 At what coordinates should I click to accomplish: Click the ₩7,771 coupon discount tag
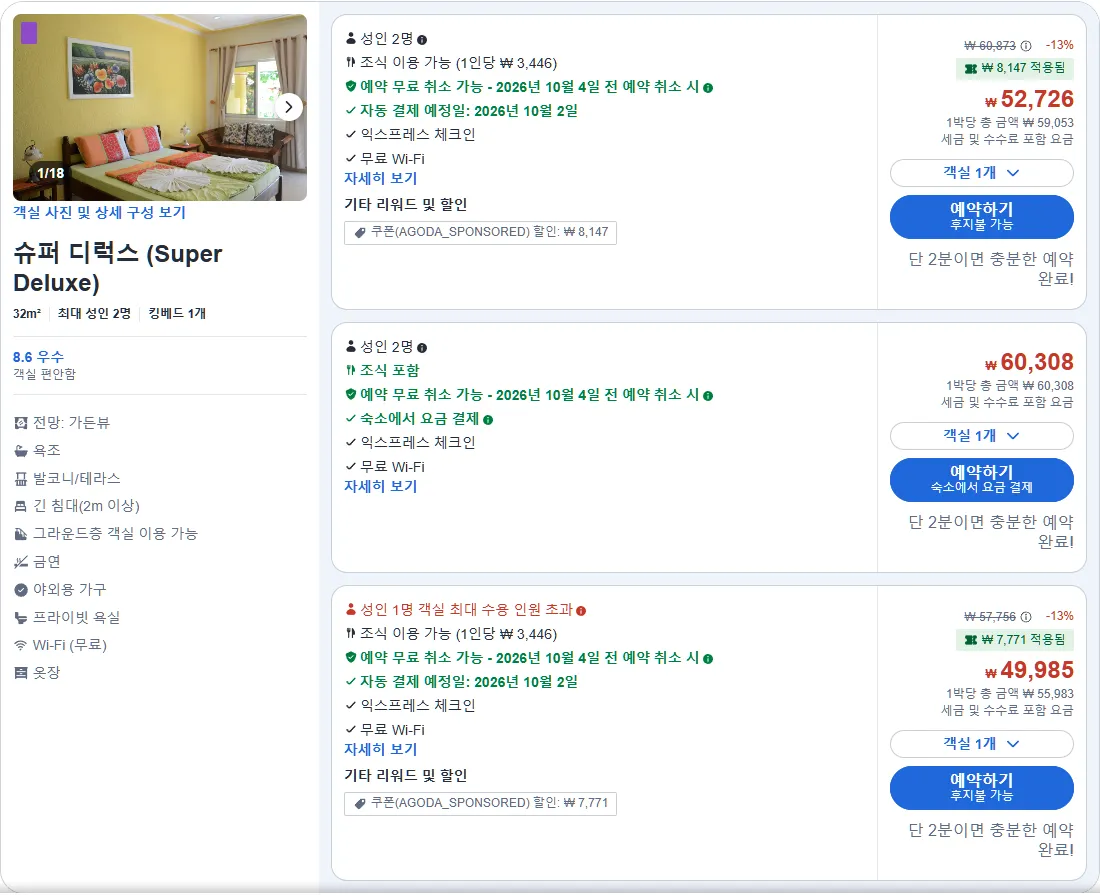(x=481, y=803)
